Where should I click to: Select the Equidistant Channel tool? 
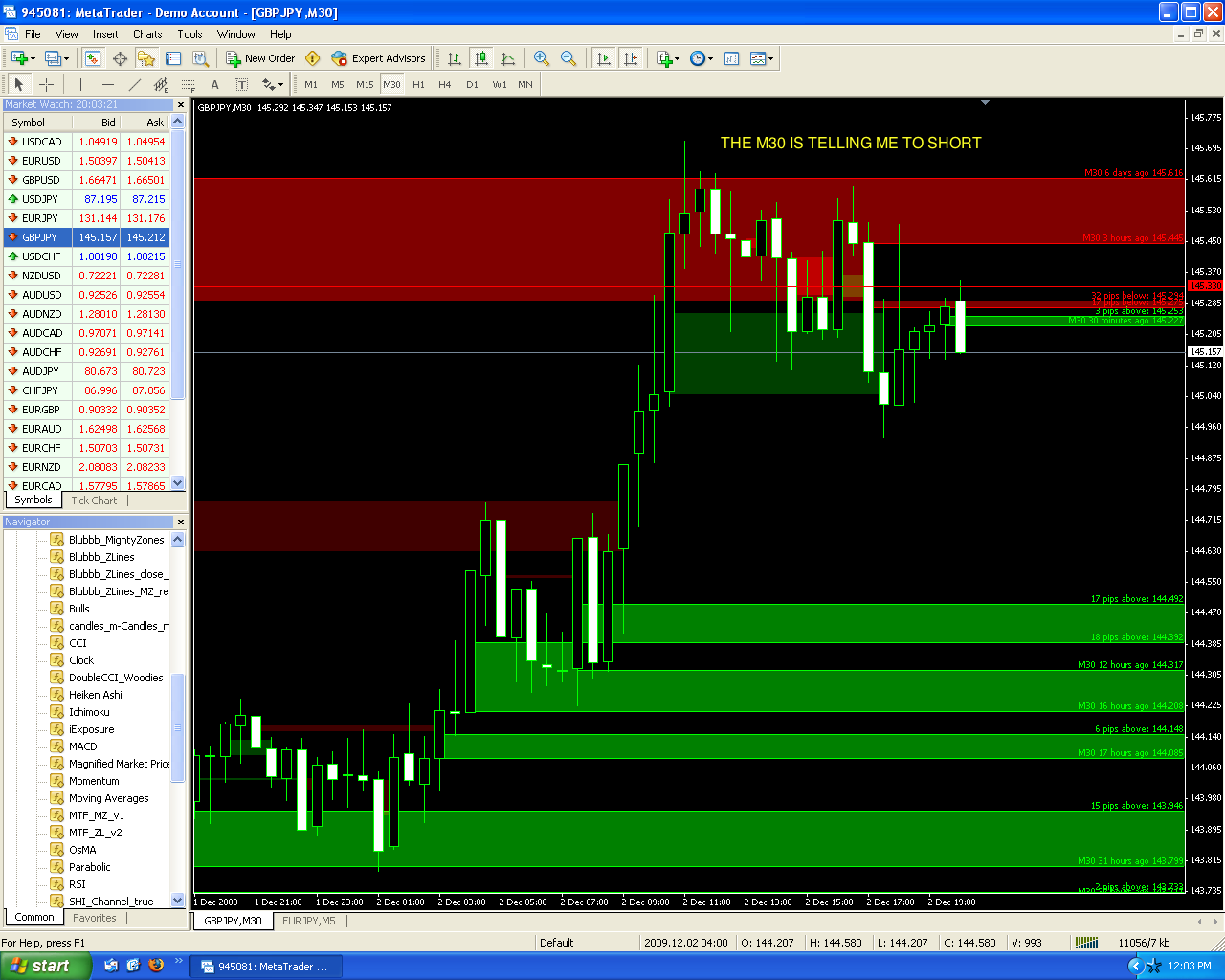162,84
